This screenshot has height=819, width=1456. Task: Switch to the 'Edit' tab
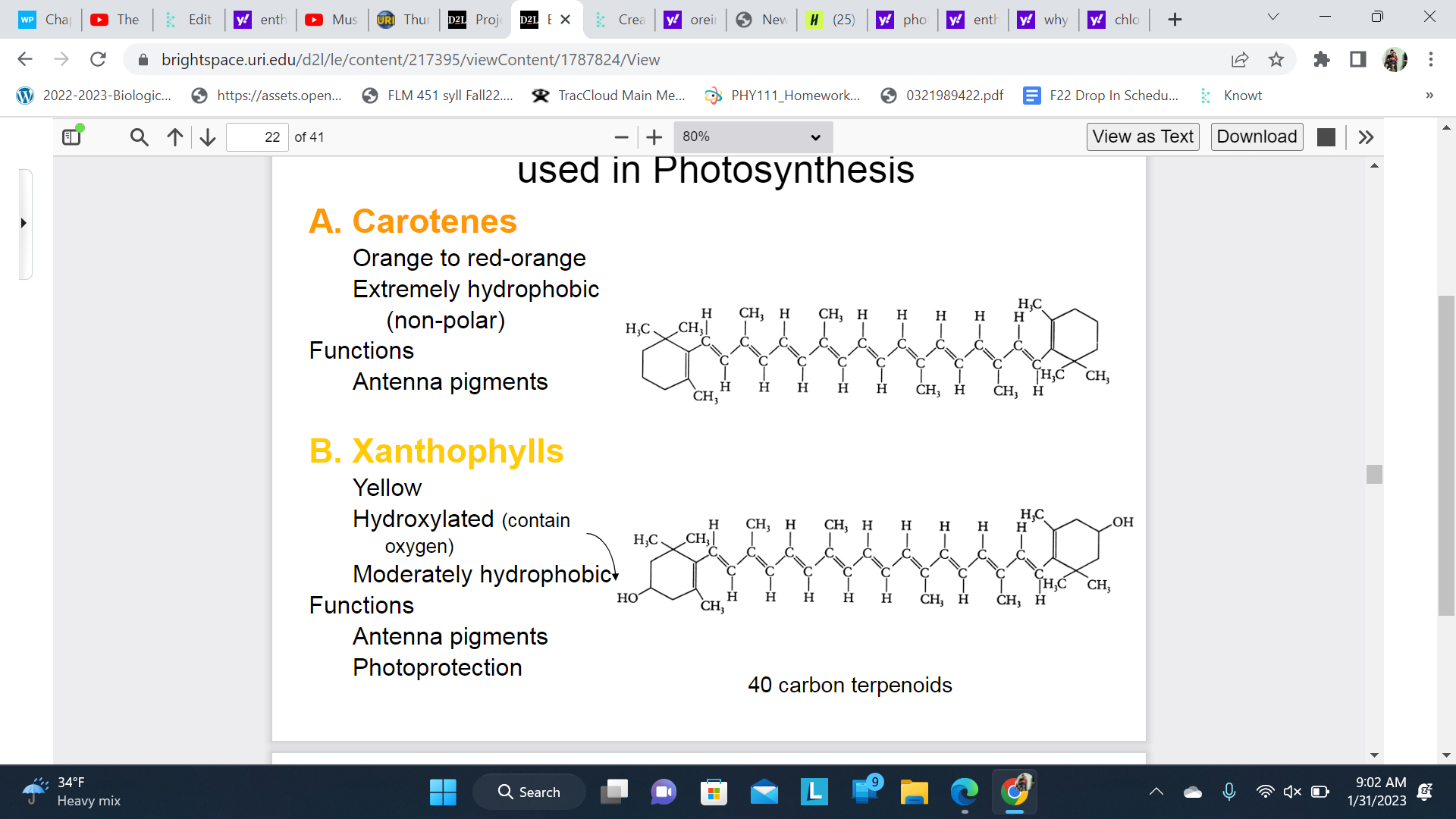[x=188, y=20]
